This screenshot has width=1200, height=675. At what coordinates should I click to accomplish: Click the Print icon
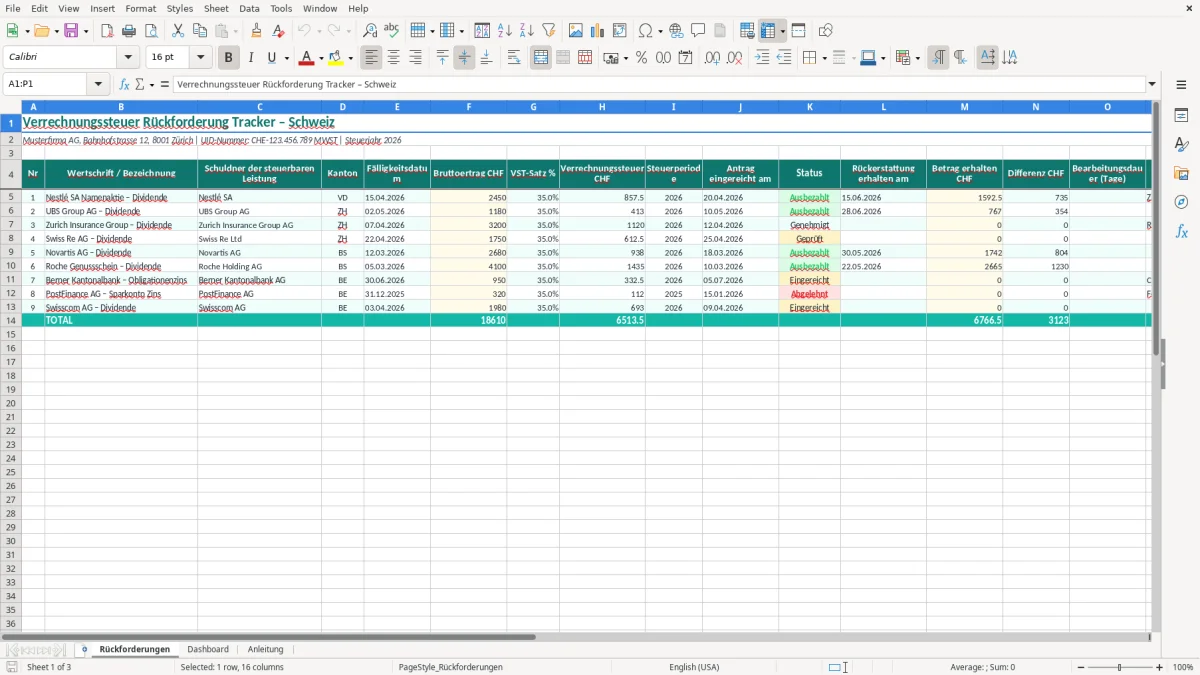click(129, 31)
